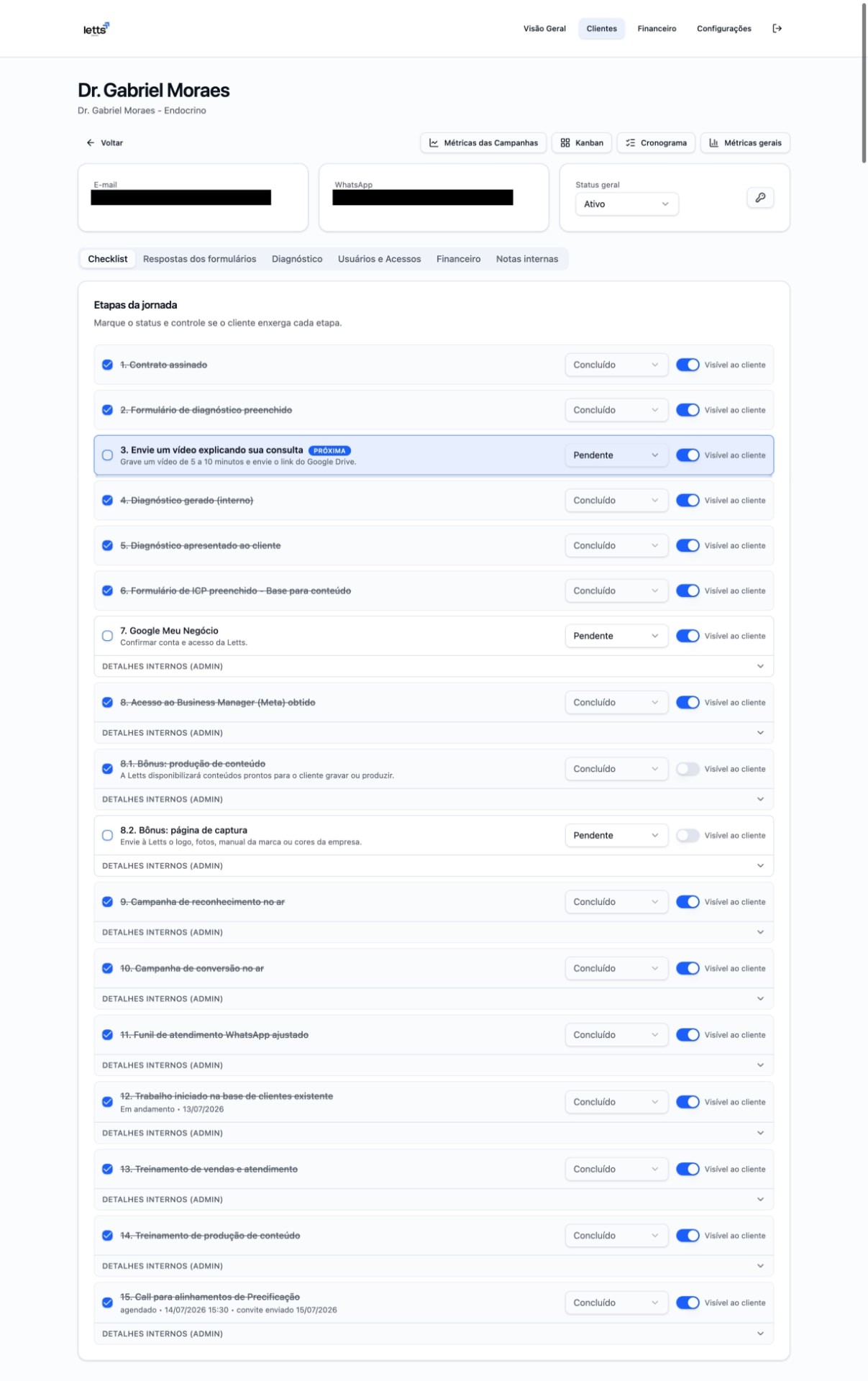This screenshot has height=1381, width=868.
Task: Expand Detalhes internos under 8. Business Manager
Action: [434, 733]
